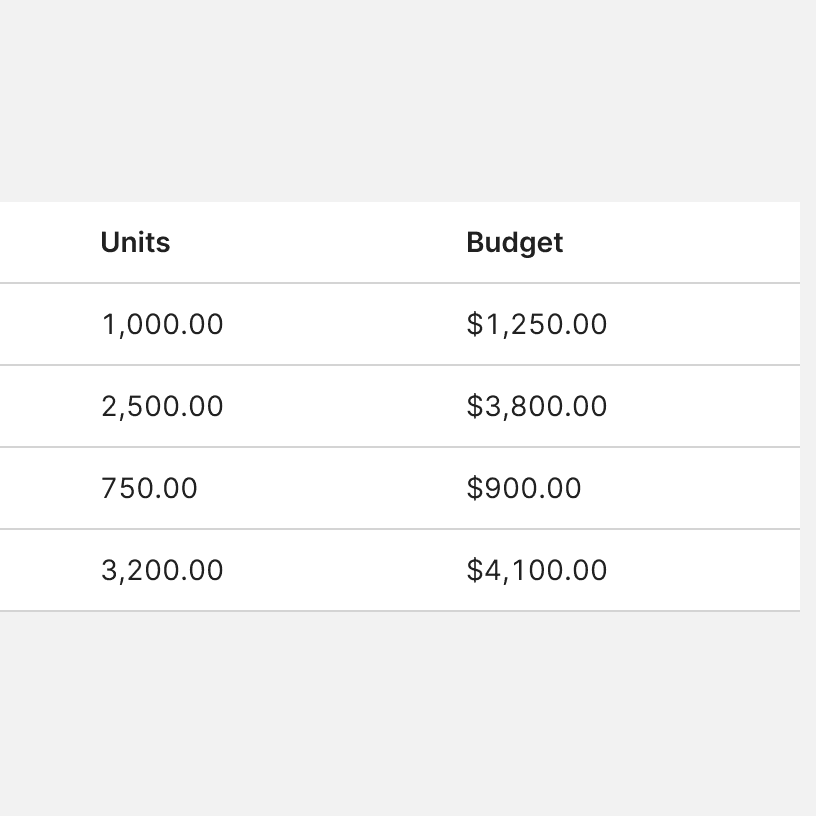Select the $3,800.00 budget cell

click(536, 407)
